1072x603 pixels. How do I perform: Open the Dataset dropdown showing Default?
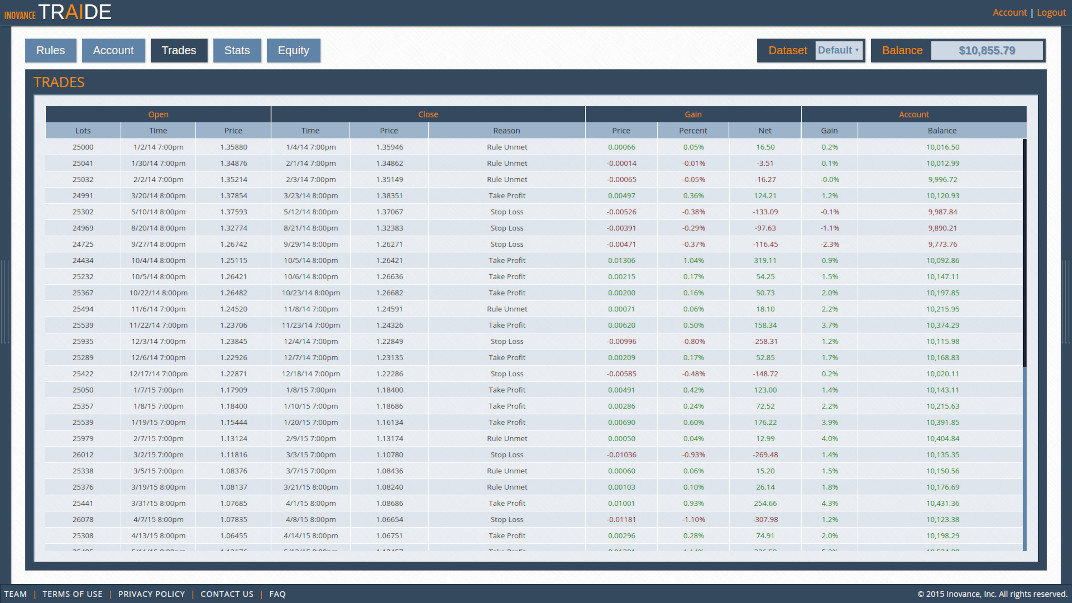click(x=838, y=50)
